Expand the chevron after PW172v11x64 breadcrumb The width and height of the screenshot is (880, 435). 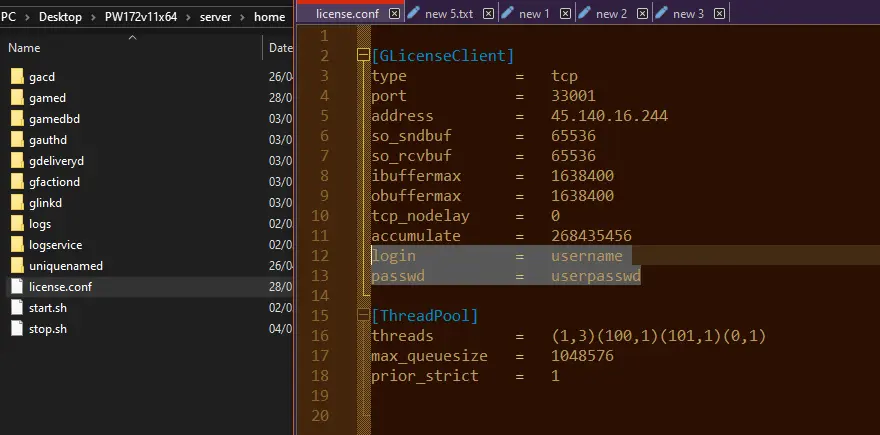[x=188, y=17]
